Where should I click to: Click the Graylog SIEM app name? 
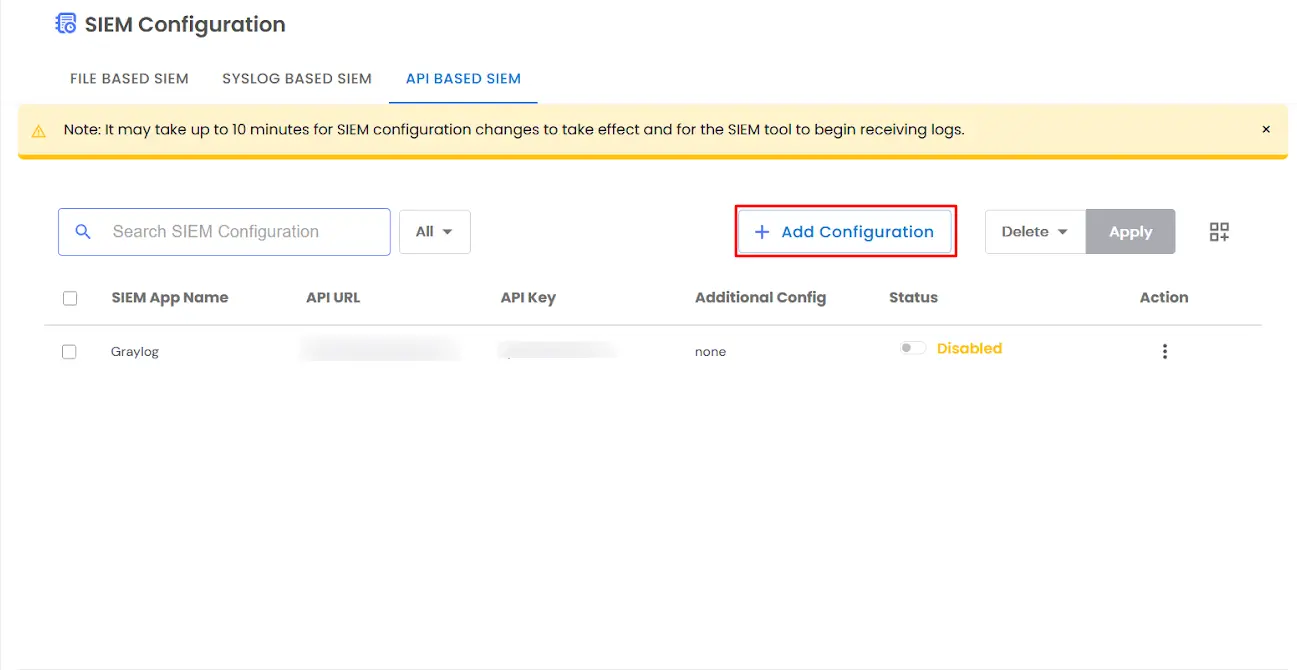tap(135, 351)
